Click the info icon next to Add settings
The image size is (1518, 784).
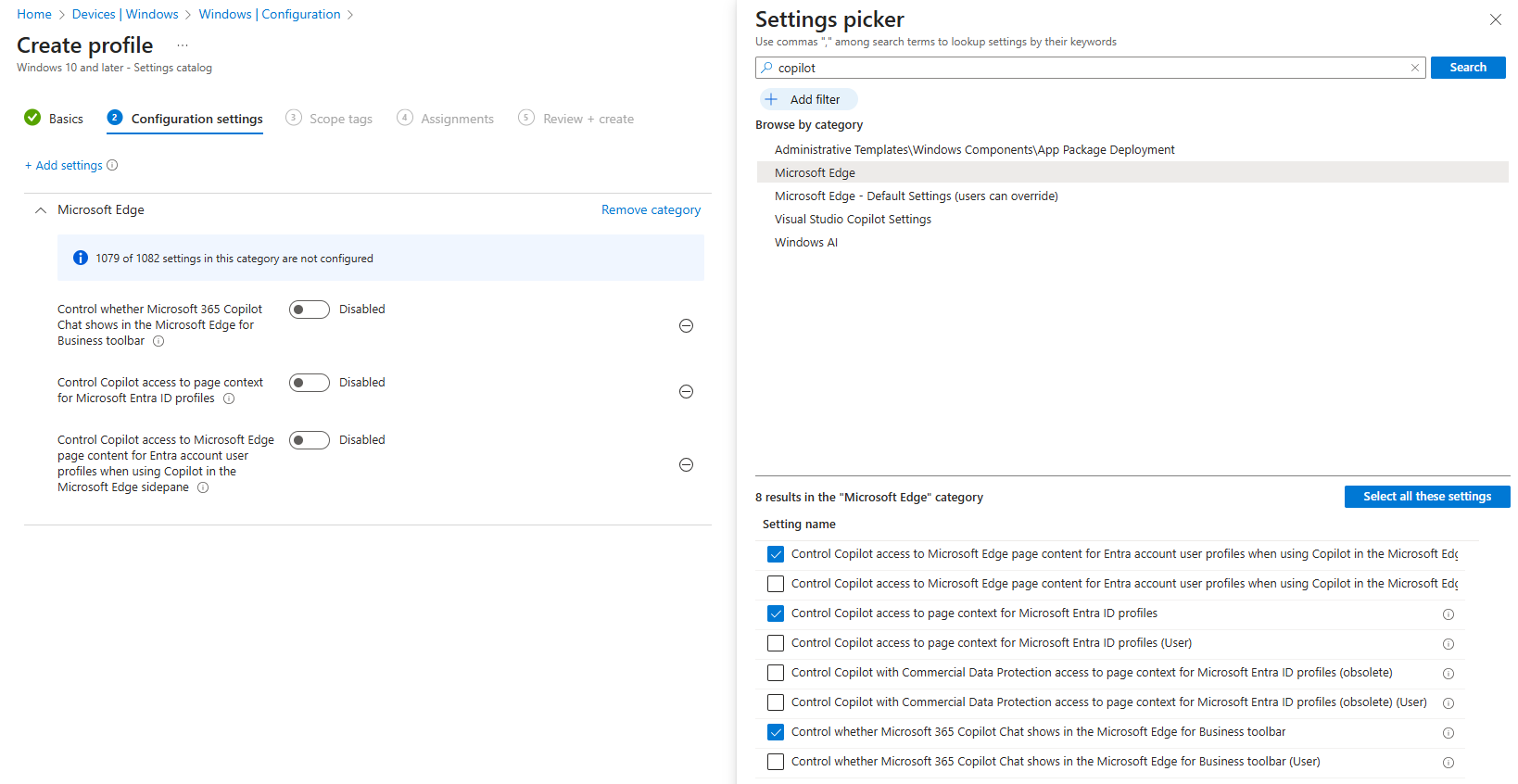[112, 166]
